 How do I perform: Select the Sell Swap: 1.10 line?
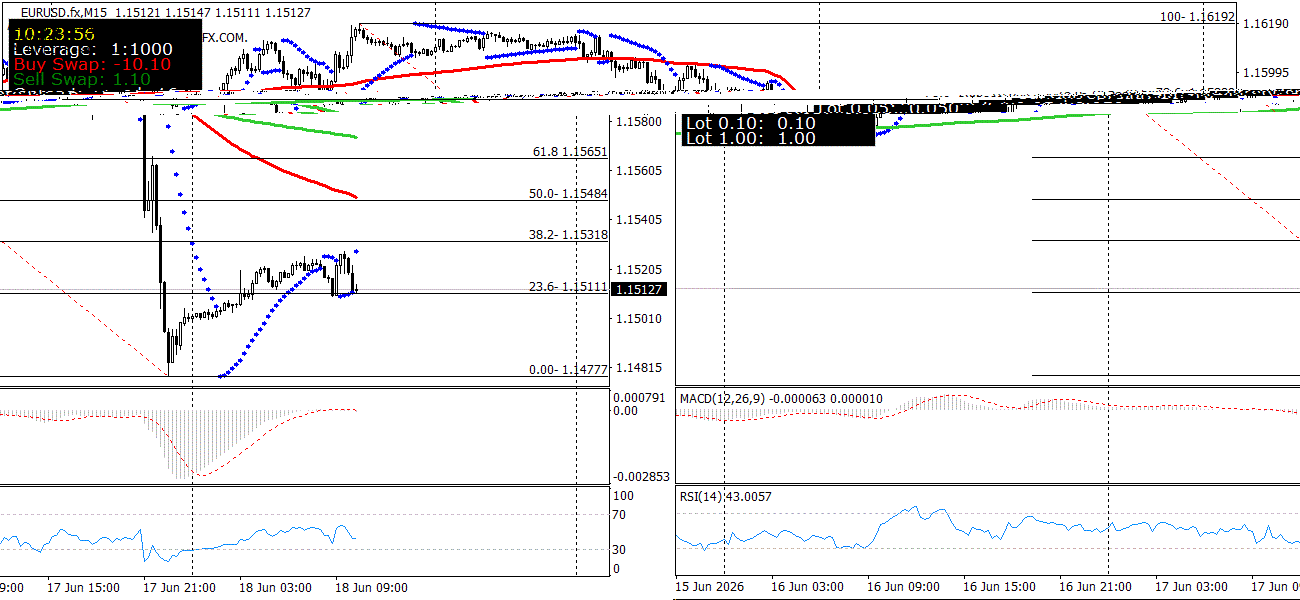(x=82, y=79)
